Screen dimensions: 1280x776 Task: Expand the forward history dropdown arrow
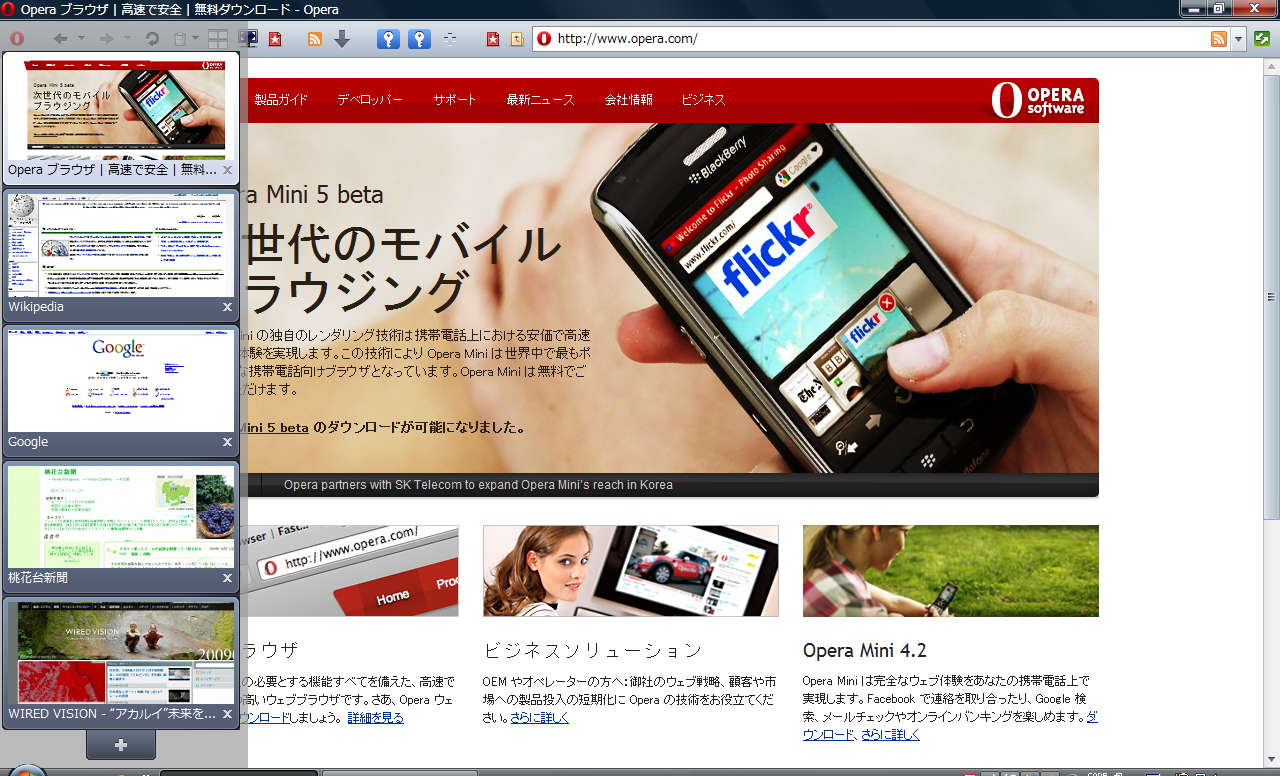(x=127, y=39)
